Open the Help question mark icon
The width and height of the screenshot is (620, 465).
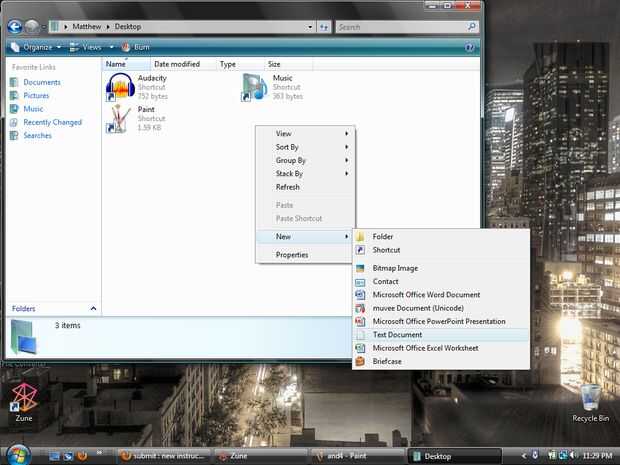coord(469,47)
